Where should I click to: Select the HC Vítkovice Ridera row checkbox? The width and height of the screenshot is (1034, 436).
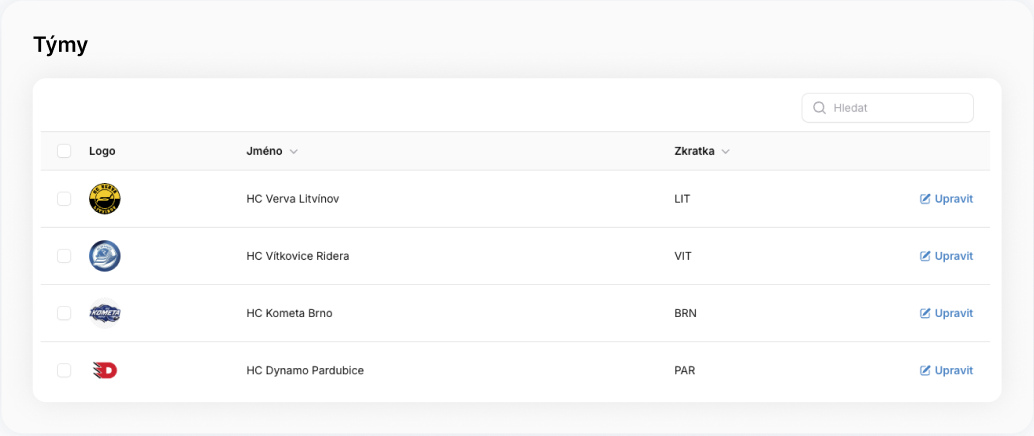point(64,256)
